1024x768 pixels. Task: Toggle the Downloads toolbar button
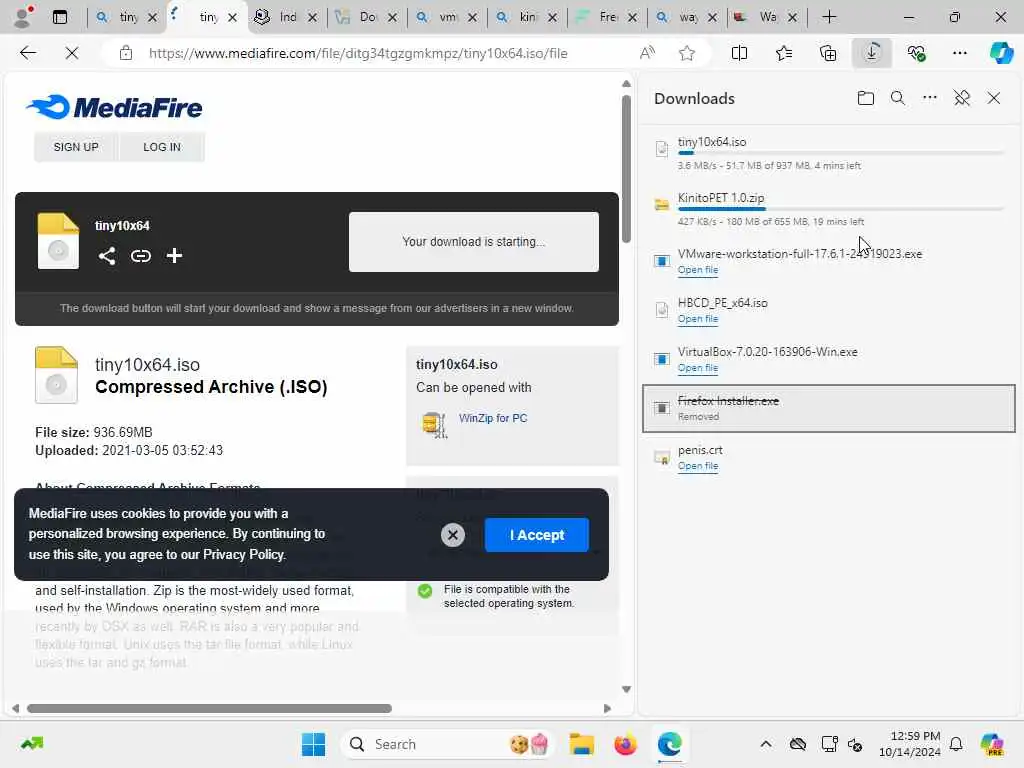pos(872,53)
